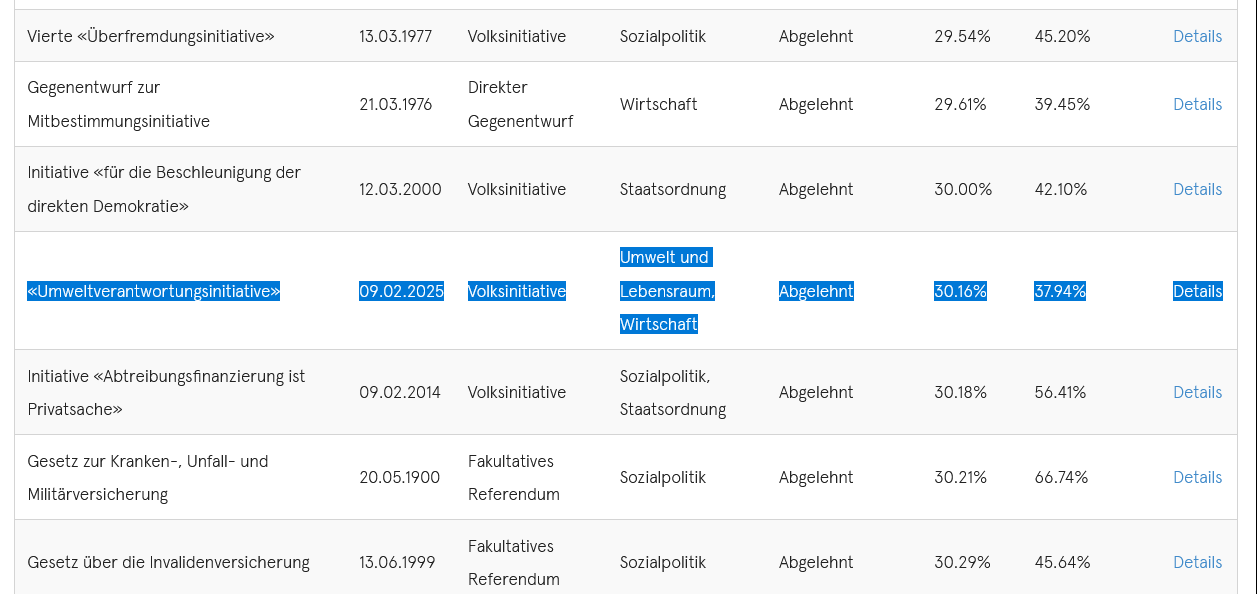Click the date 09.02.2025 cell
Screen dimensions: 1257x594
401,291
